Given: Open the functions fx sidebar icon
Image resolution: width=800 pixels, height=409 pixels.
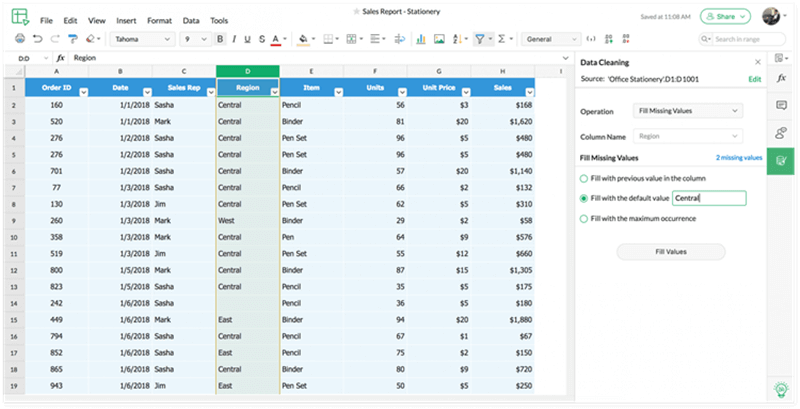Looking at the screenshot, I should pyautogui.click(x=781, y=79).
